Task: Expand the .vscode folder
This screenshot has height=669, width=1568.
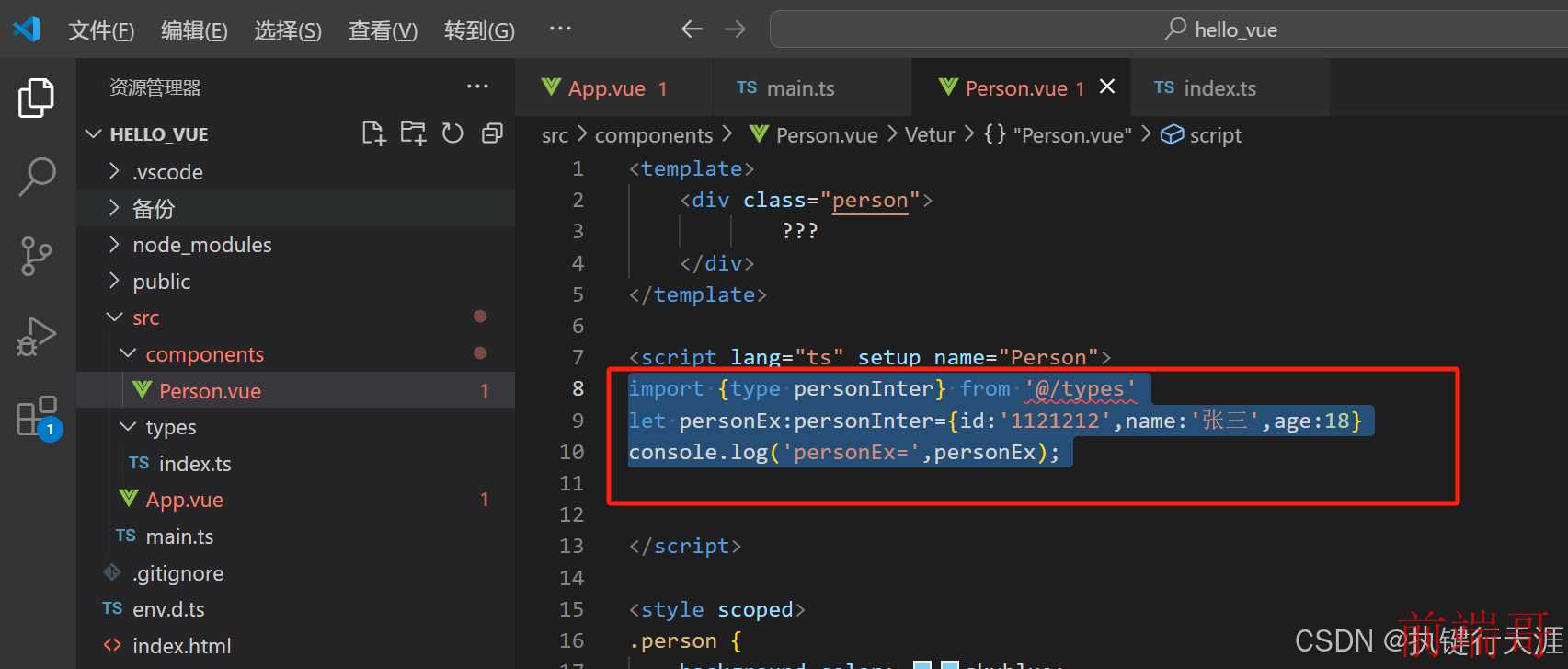Action: click(295, 171)
